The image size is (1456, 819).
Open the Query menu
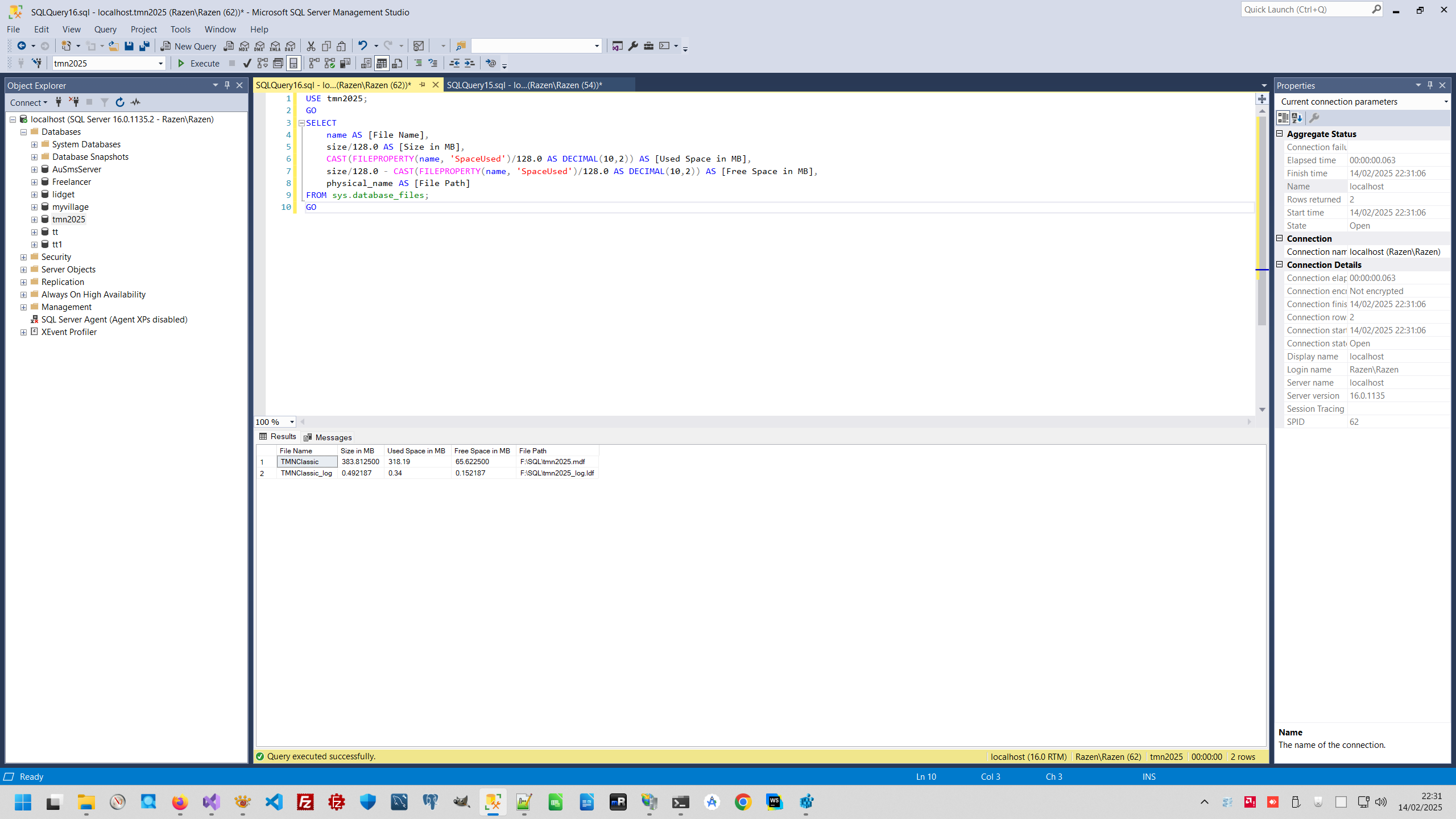(105, 30)
